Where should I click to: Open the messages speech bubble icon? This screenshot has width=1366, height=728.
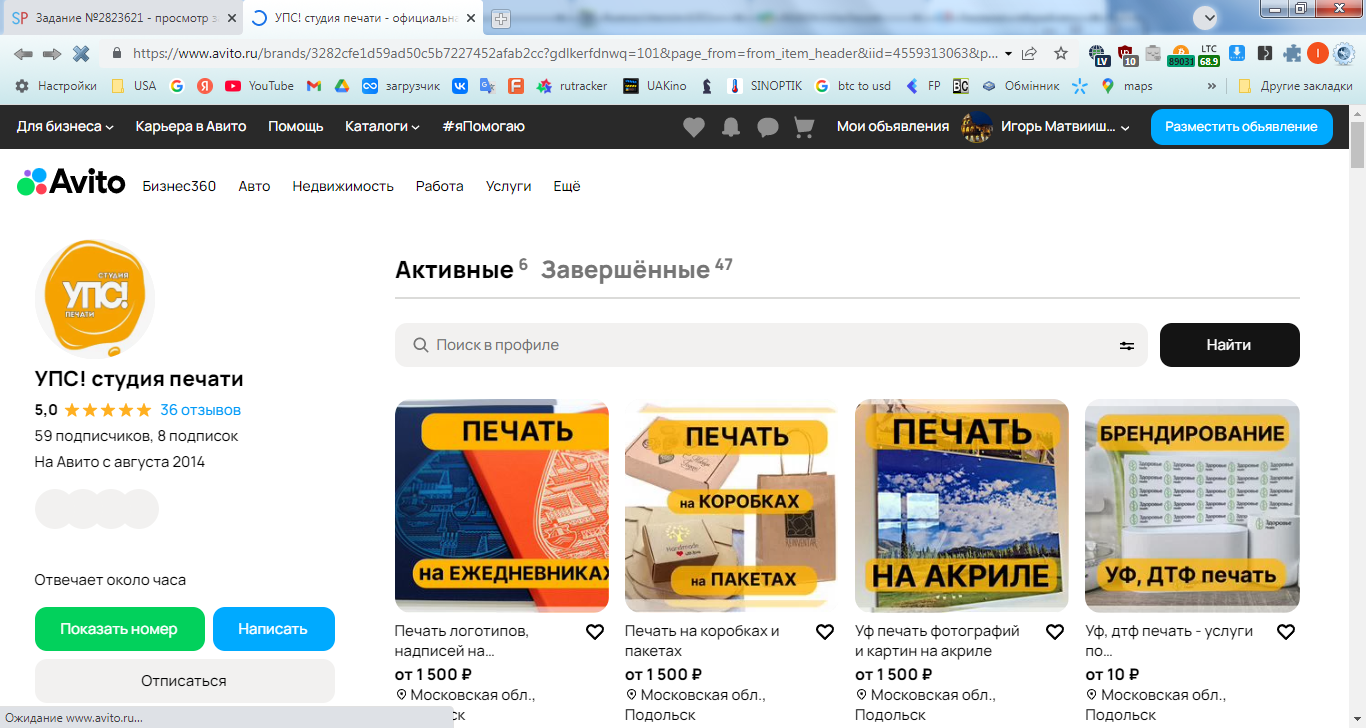[768, 127]
